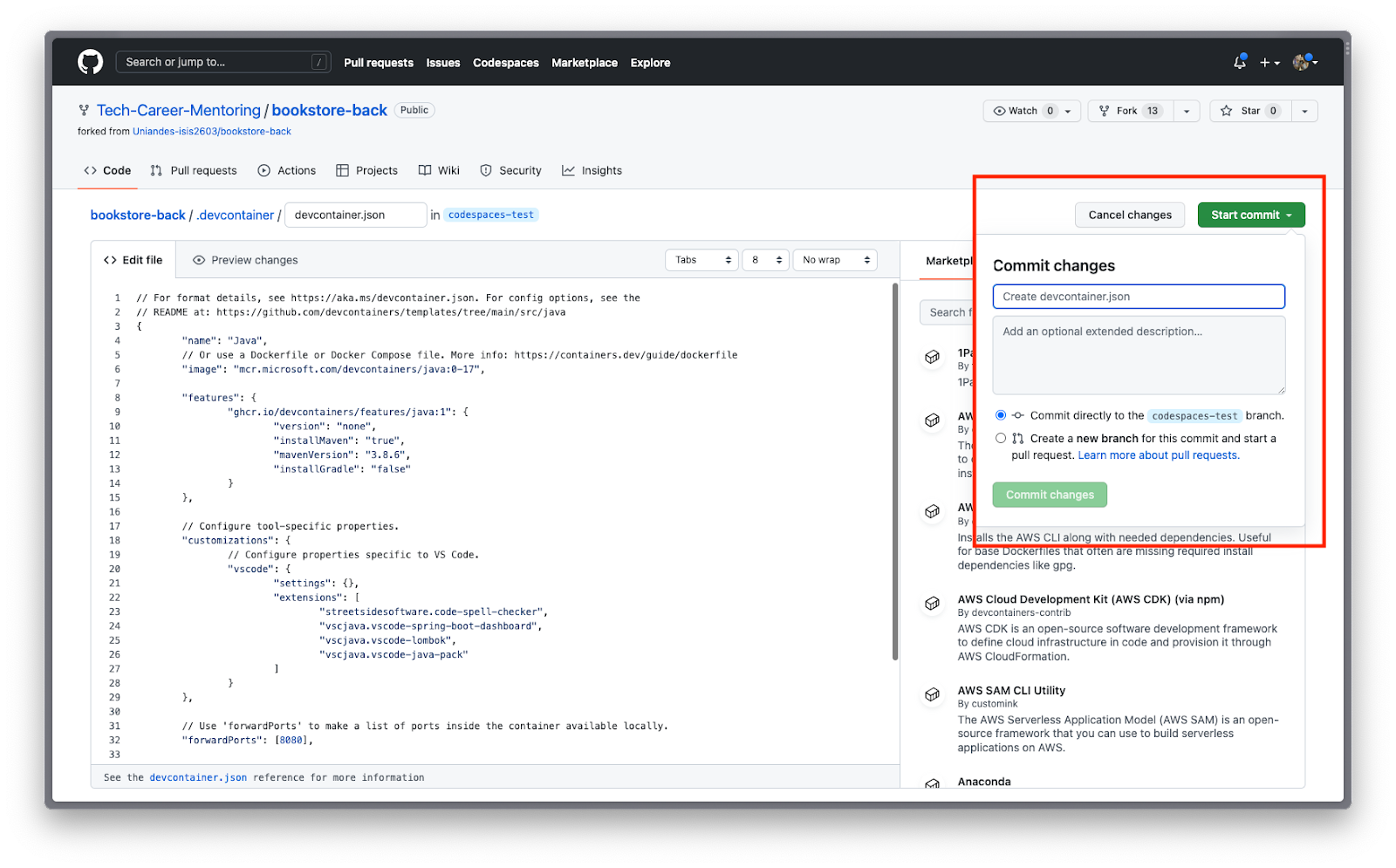This screenshot has width=1396, height=868.
Task: Open the Insights tab
Action: [592, 170]
